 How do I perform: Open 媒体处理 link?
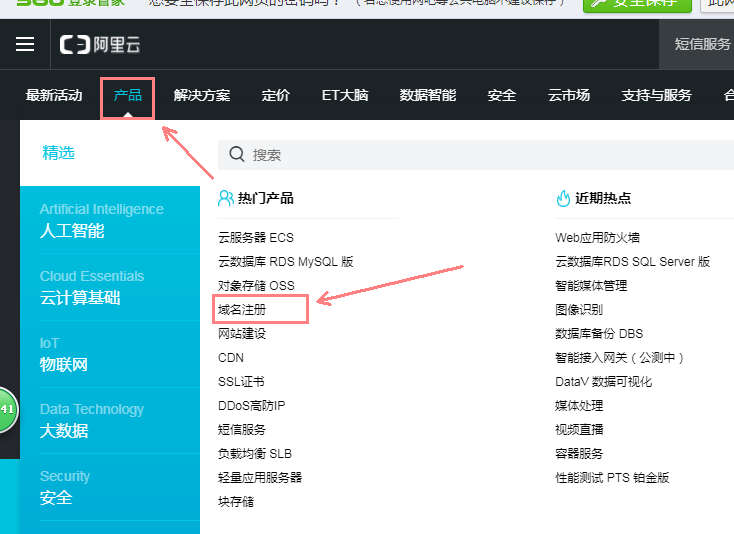(579, 405)
